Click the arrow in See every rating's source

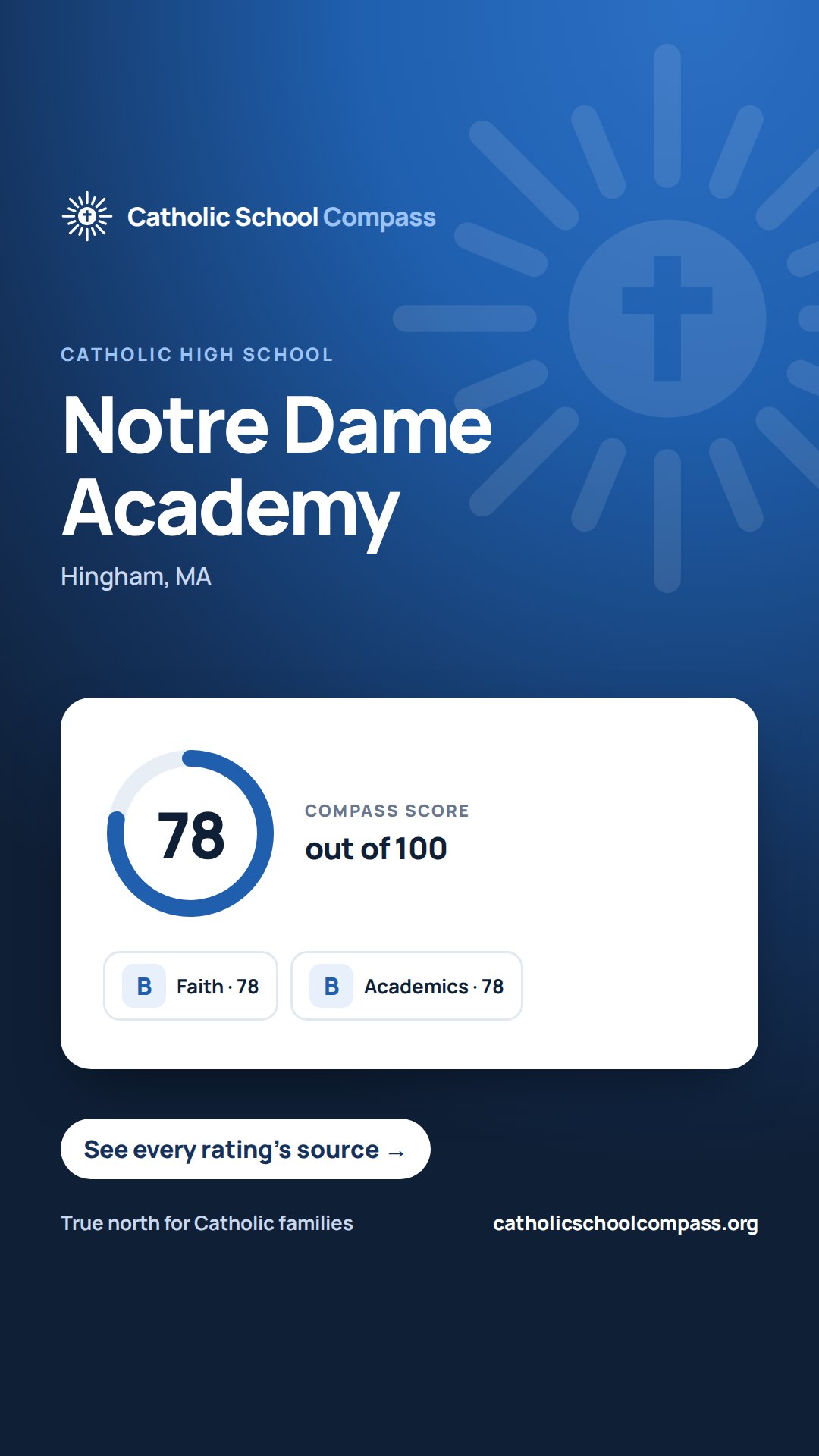coord(396,1153)
